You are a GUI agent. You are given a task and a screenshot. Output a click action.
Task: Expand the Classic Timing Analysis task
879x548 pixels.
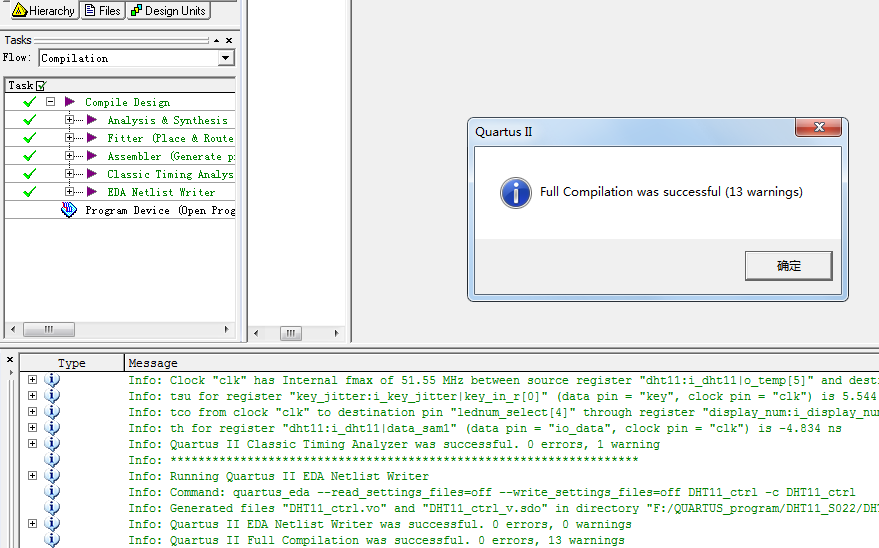(69, 173)
